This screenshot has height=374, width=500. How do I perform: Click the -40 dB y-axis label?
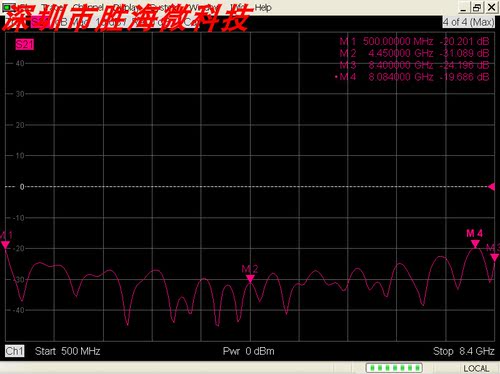(x=19, y=310)
